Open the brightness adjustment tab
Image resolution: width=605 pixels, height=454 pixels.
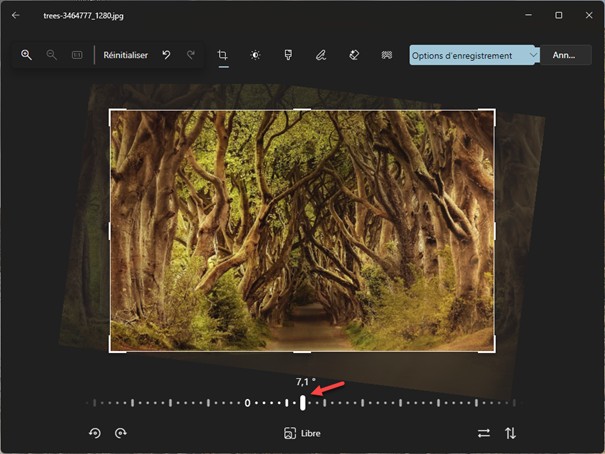click(255, 55)
